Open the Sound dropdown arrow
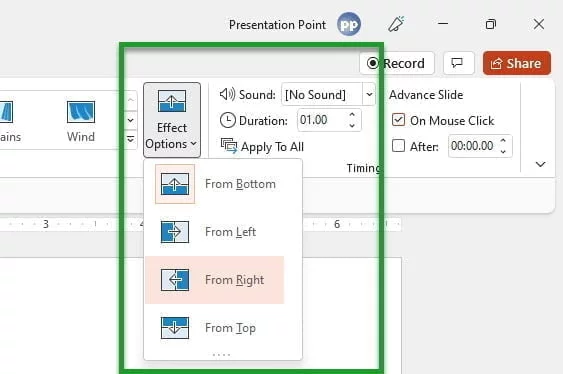Viewport: 563px width, 374px height. tap(369, 94)
